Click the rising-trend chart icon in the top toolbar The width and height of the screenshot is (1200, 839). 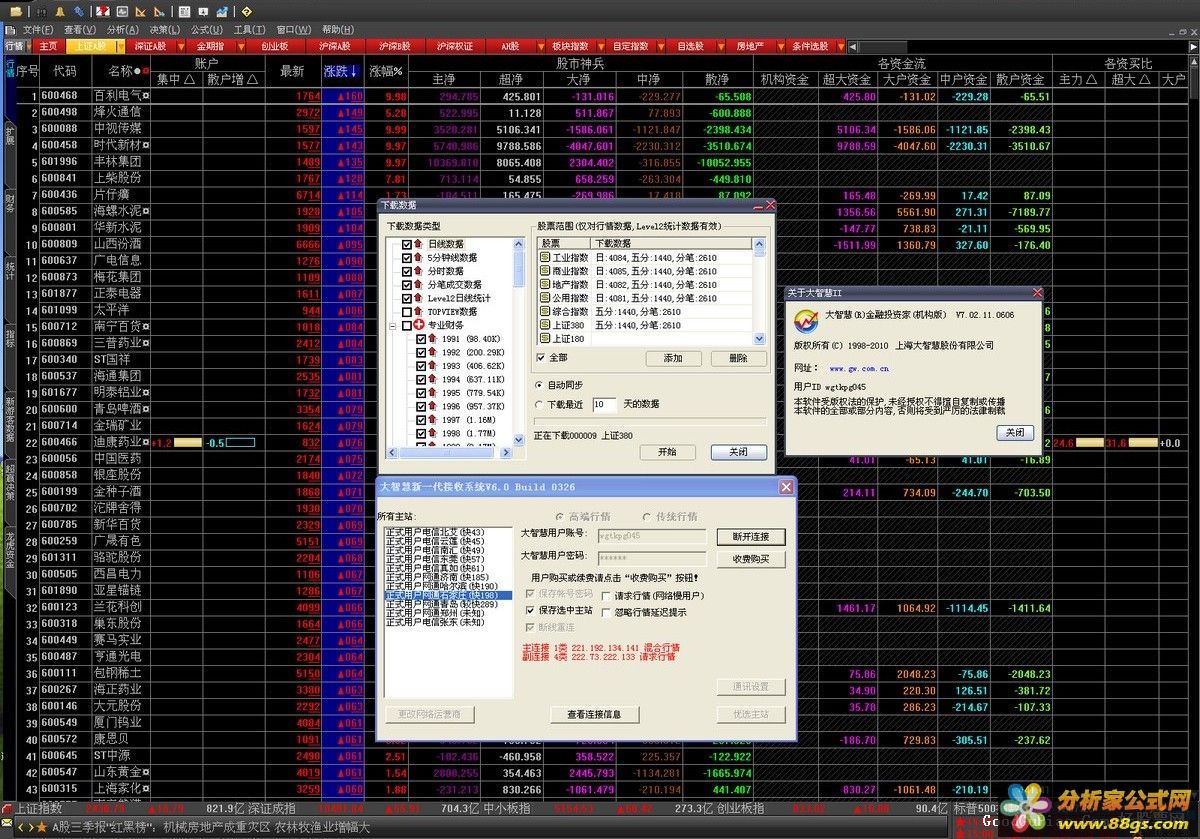[221, 11]
